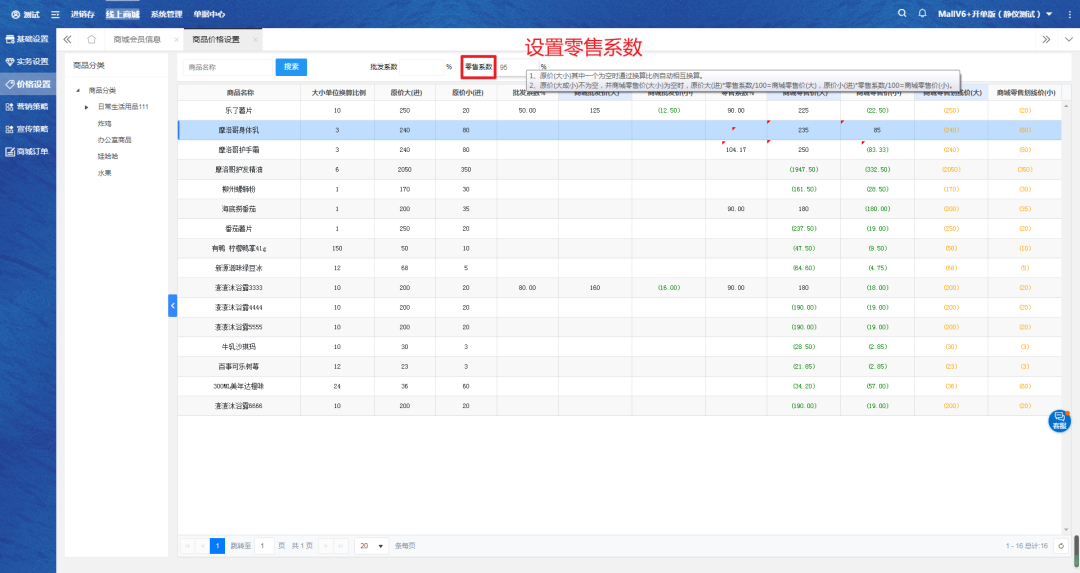Screen dimensions: 1080x573
Task: Open the notification bell icon
Action: click(922, 13)
